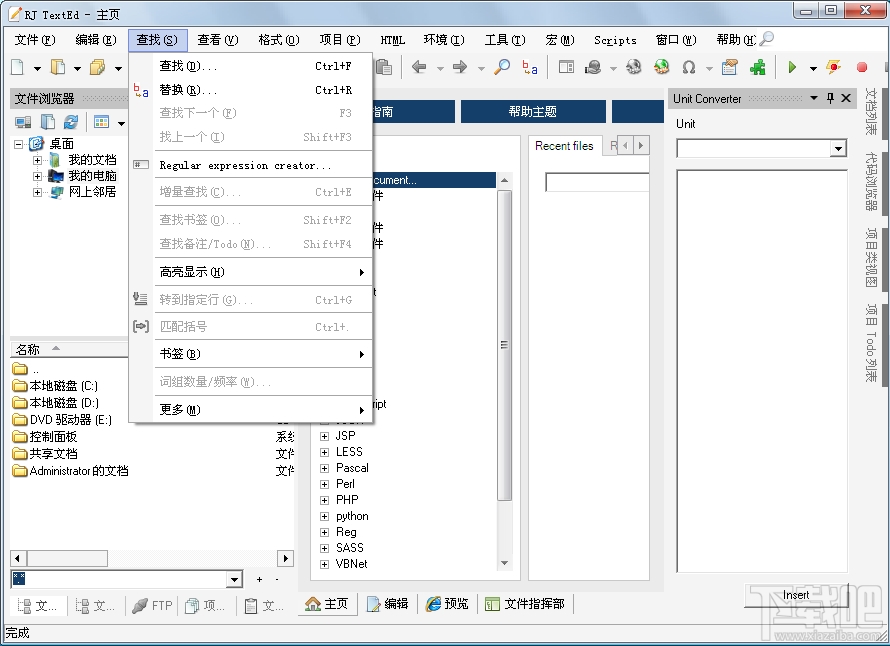Click the paste clipboard toolbar icon
The image size is (890, 646).
click(384, 68)
